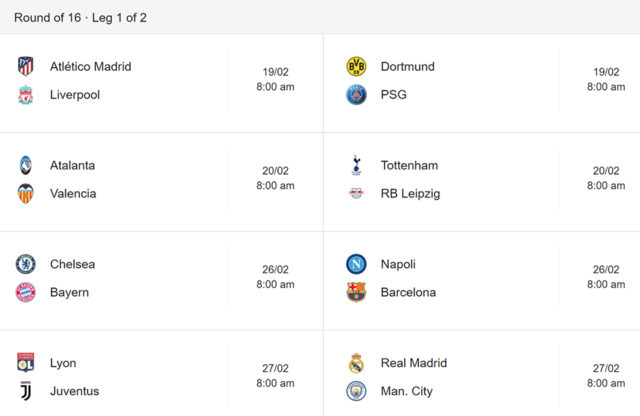Click the PSG club badge
Viewport: 640px width, 416px height.
click(356, 95)
